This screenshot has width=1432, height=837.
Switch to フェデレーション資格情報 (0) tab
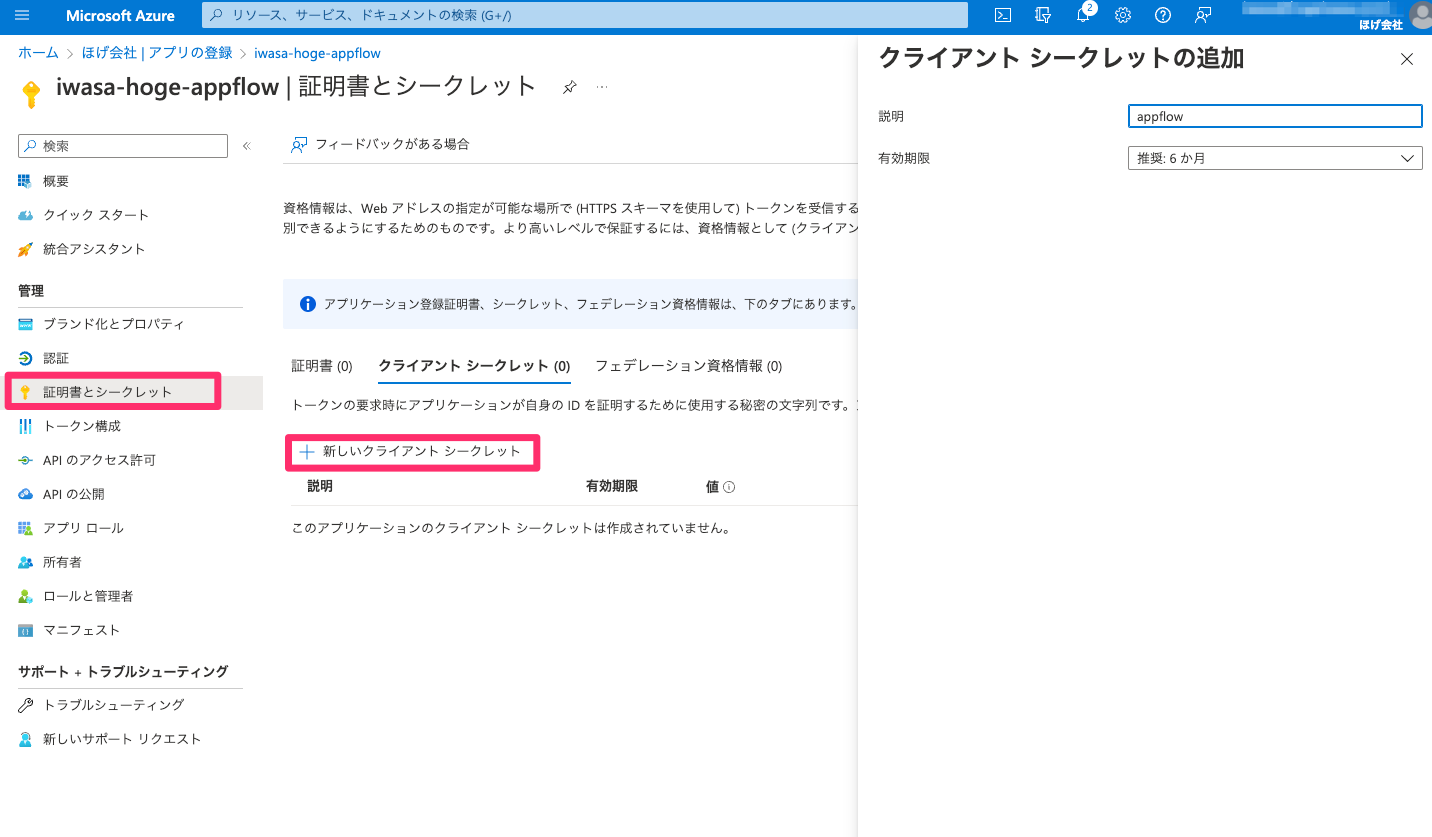pos(688,366)
